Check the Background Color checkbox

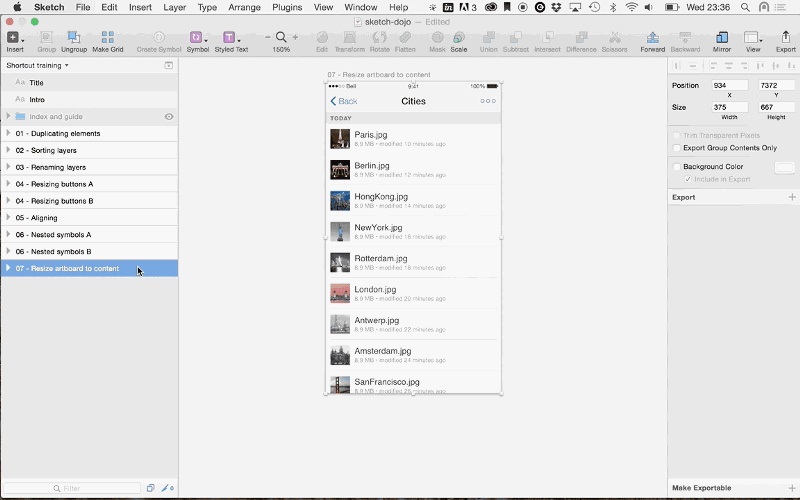[x=677, y=167]
